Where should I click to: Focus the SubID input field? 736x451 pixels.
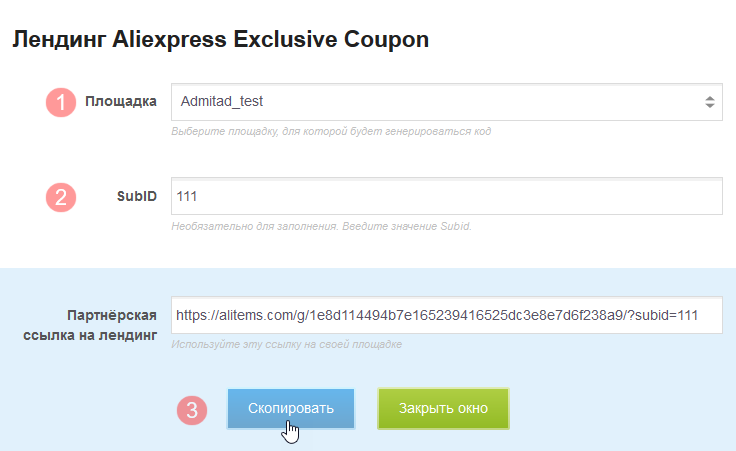coord(446,196)
